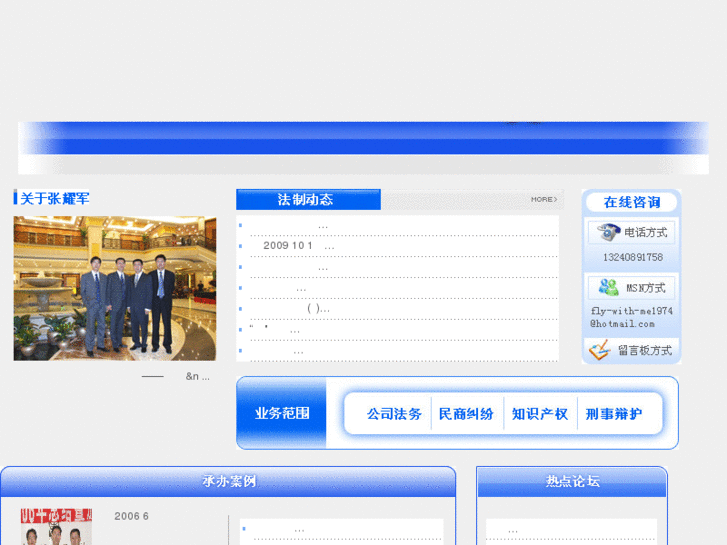Viewport: 727px width, 545px height.
Task: Select 民商纠纷 business area
Action: (x=466, y=414)
